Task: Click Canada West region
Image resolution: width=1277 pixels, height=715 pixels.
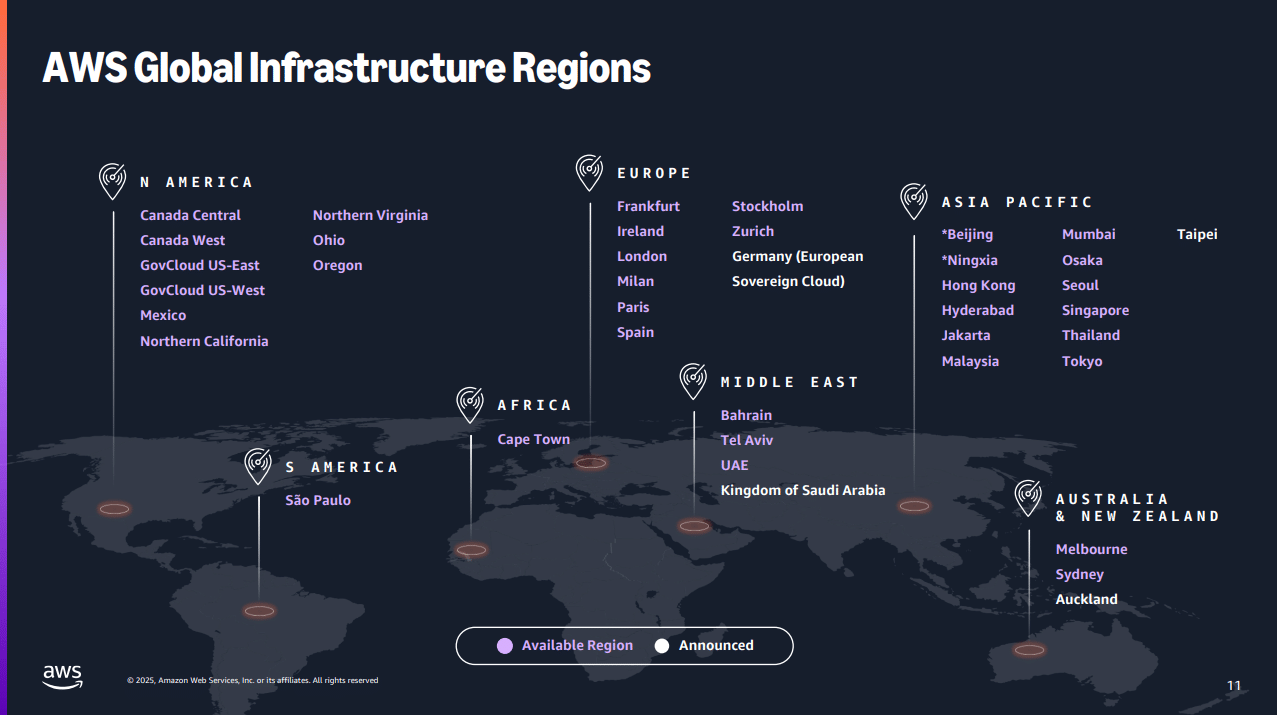Action: (x=182, y=240)
